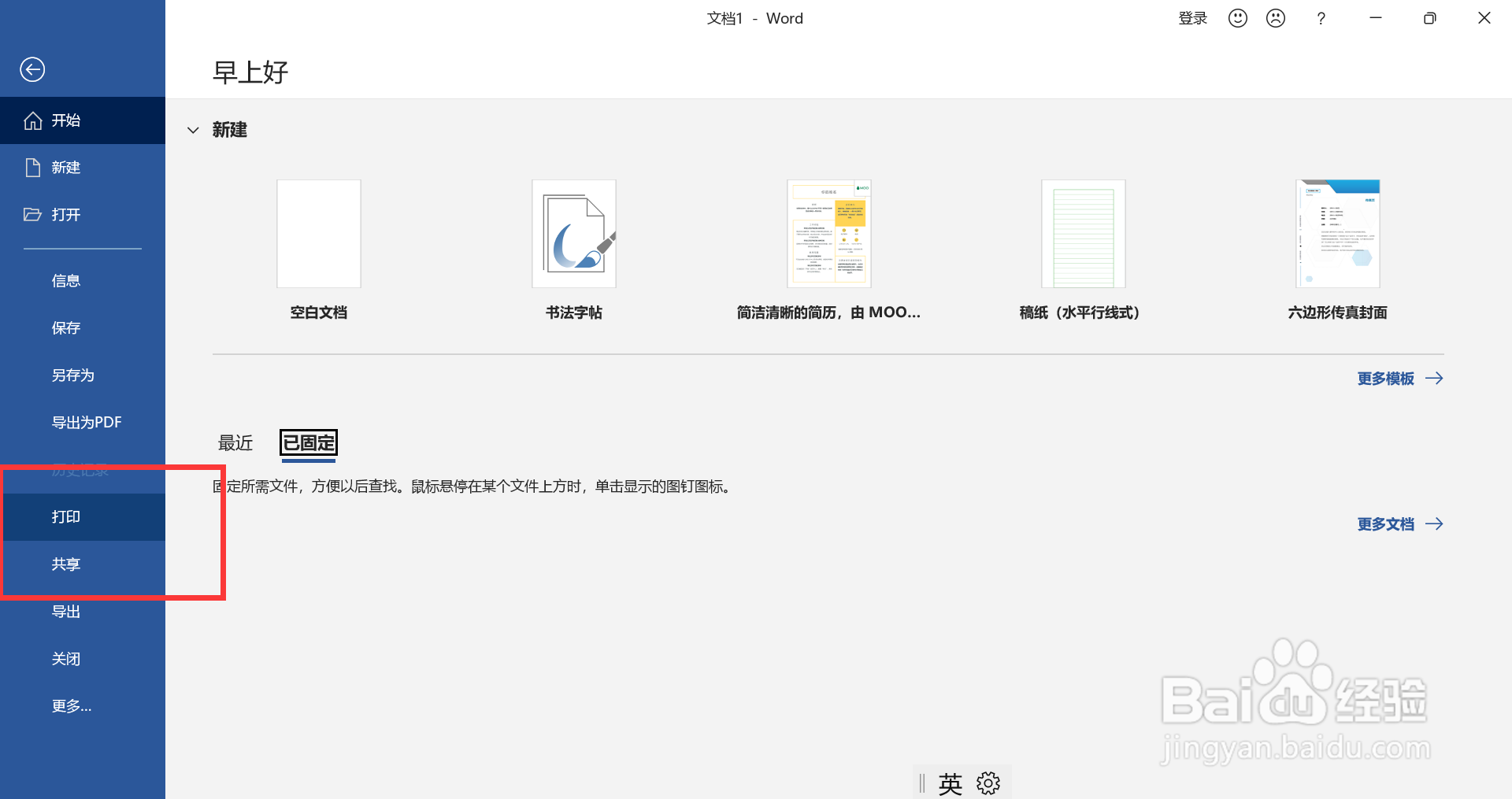Click the arrow after 更多模板
This screenshot has width=1512, height=799.
pyautogui.click(x=1434, y=379)
